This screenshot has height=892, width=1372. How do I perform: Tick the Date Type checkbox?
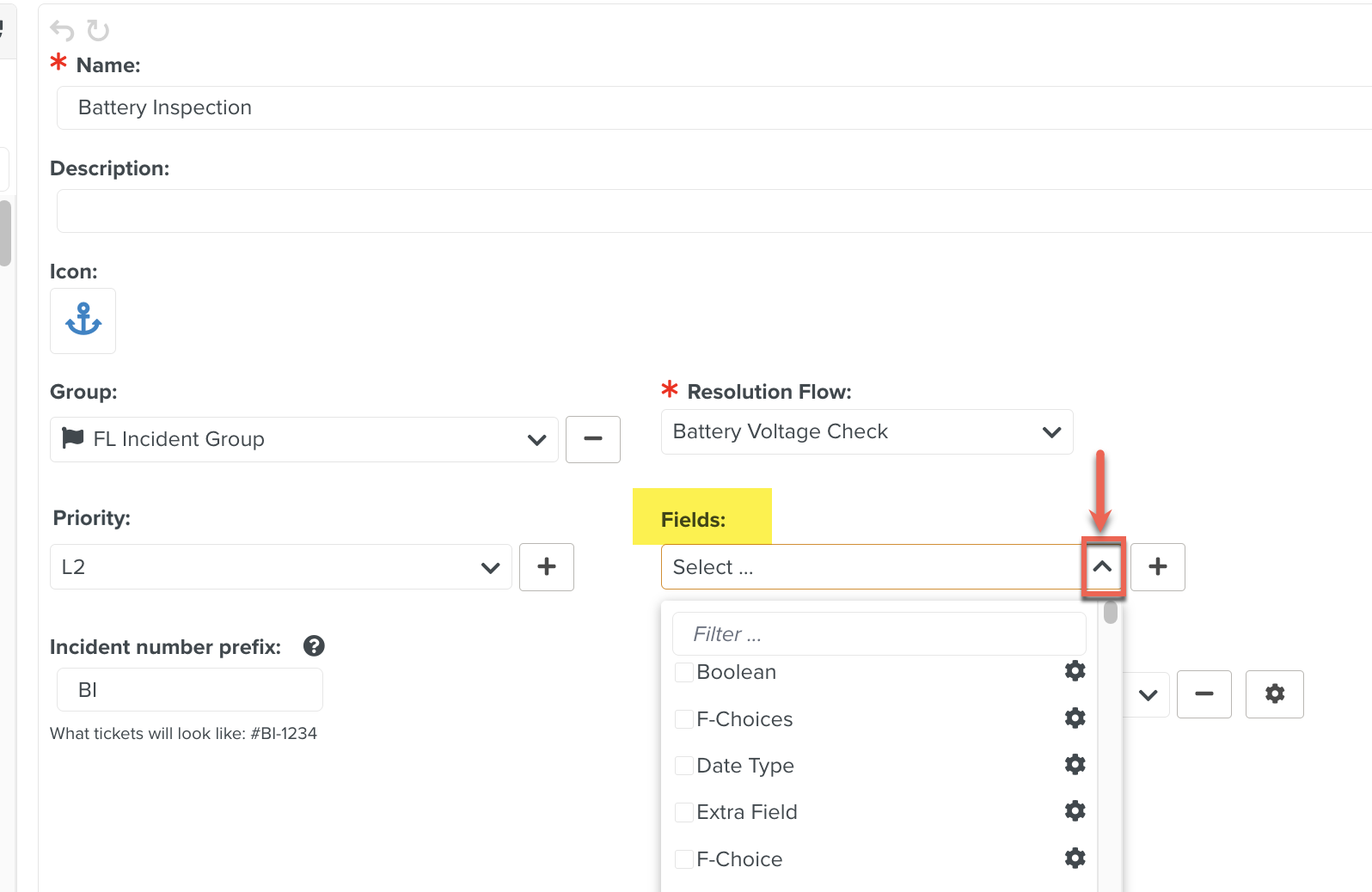click(684, 766)
